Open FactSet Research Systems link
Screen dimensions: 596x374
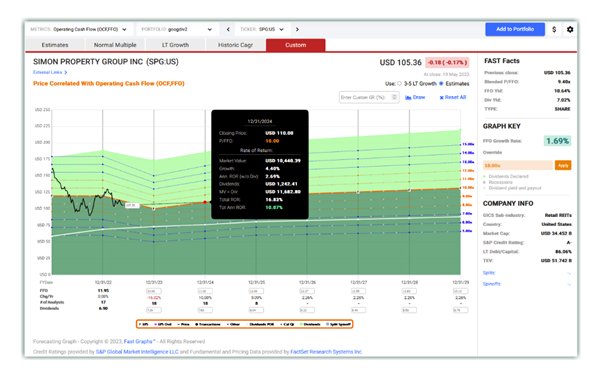point(326,352)
